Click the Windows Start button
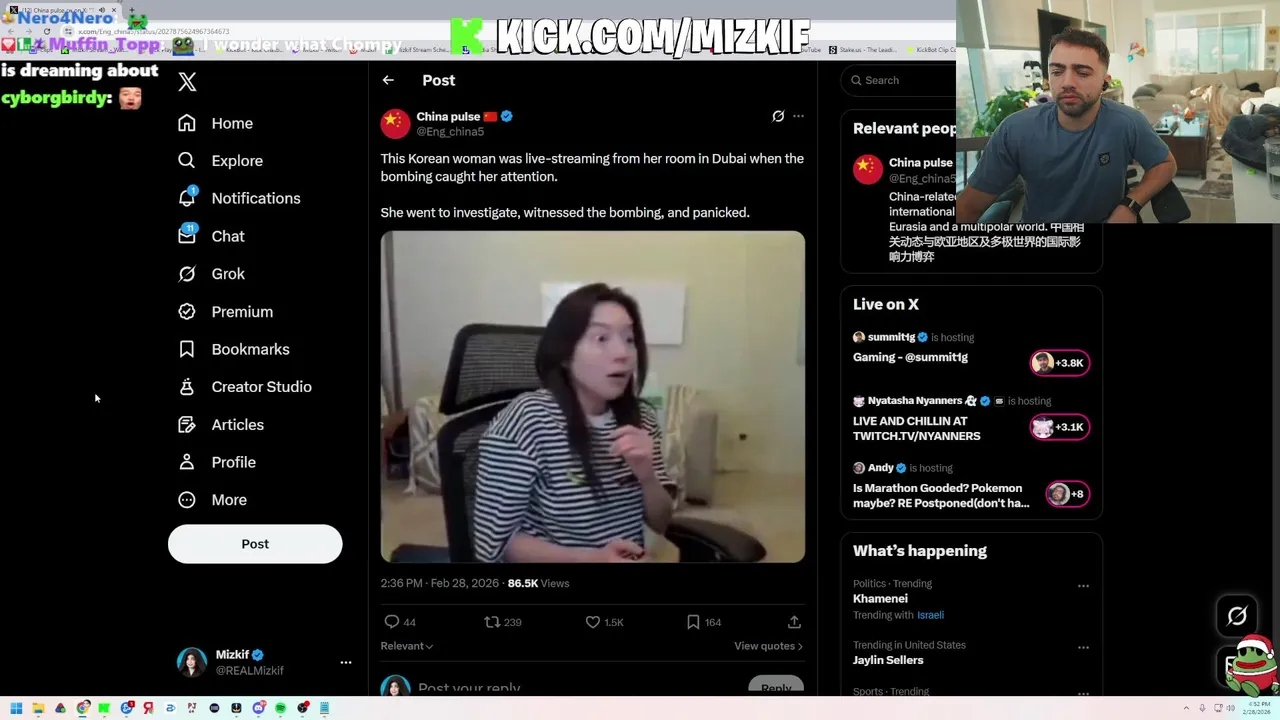The image size is (1280, 720). 16,708
